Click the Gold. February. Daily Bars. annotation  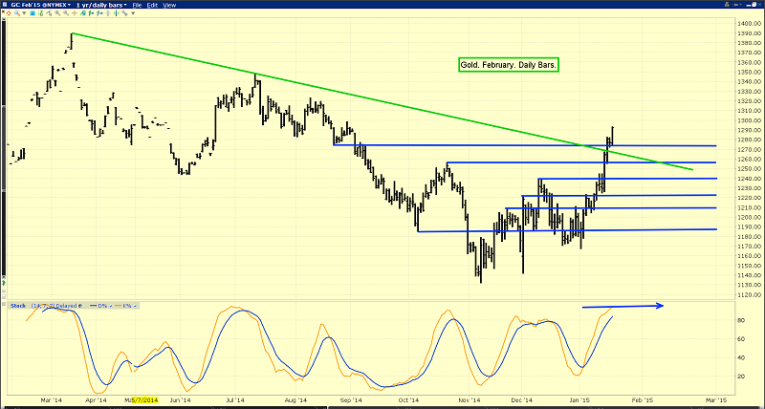[508, 65]
